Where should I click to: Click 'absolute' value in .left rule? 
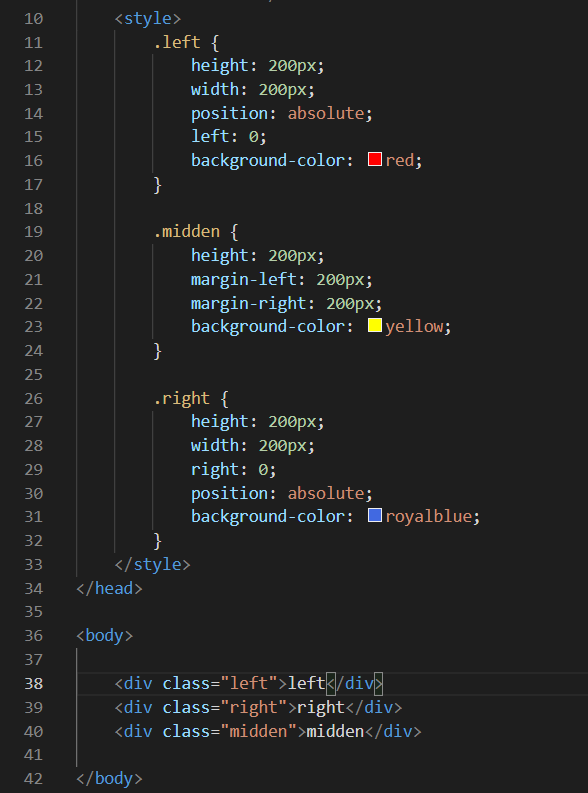point(326,113)
